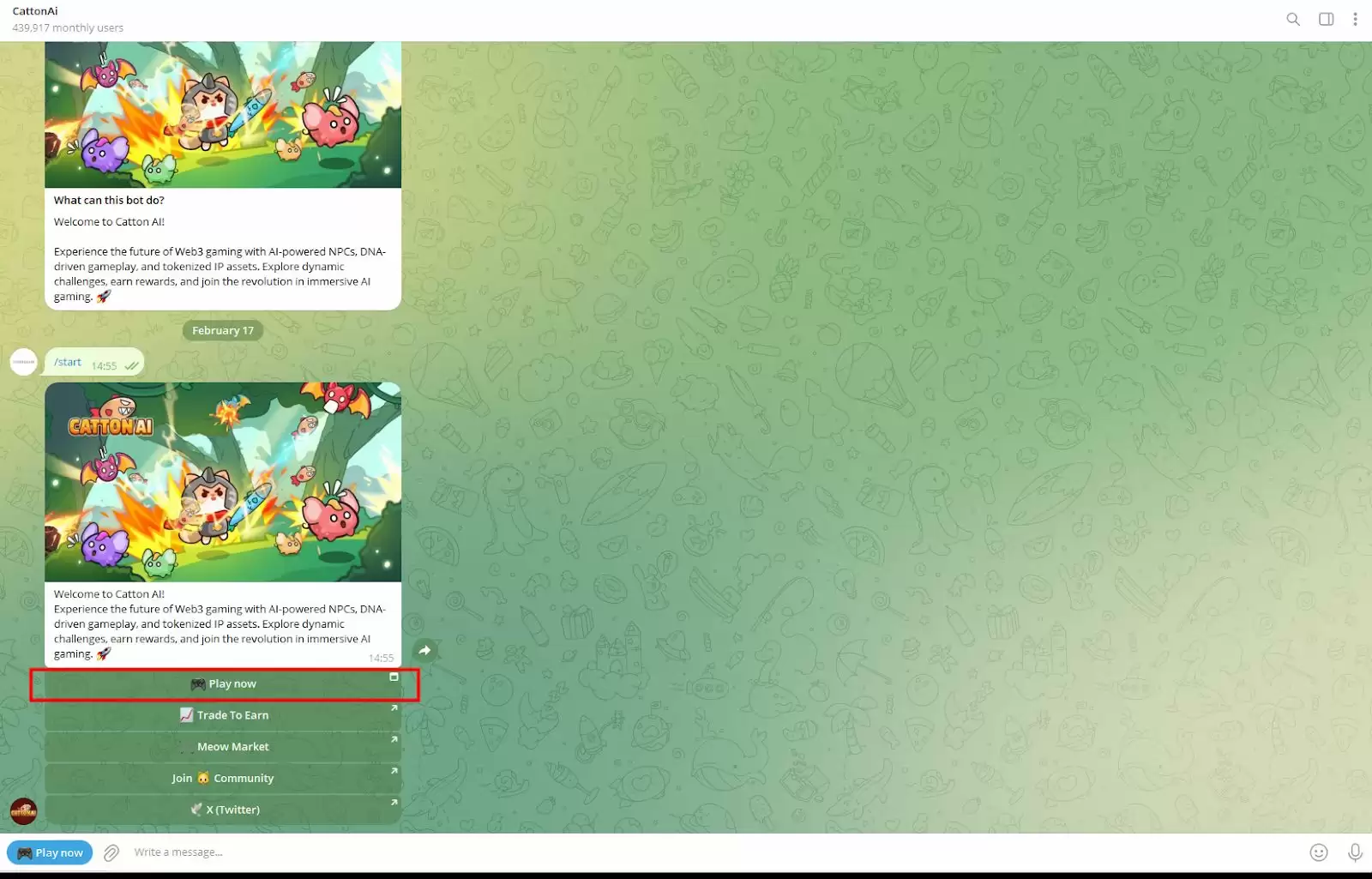Click the mini-app window icon on Play now
The width and height of the screenshot is (1372, 879).
pos(394,677)
